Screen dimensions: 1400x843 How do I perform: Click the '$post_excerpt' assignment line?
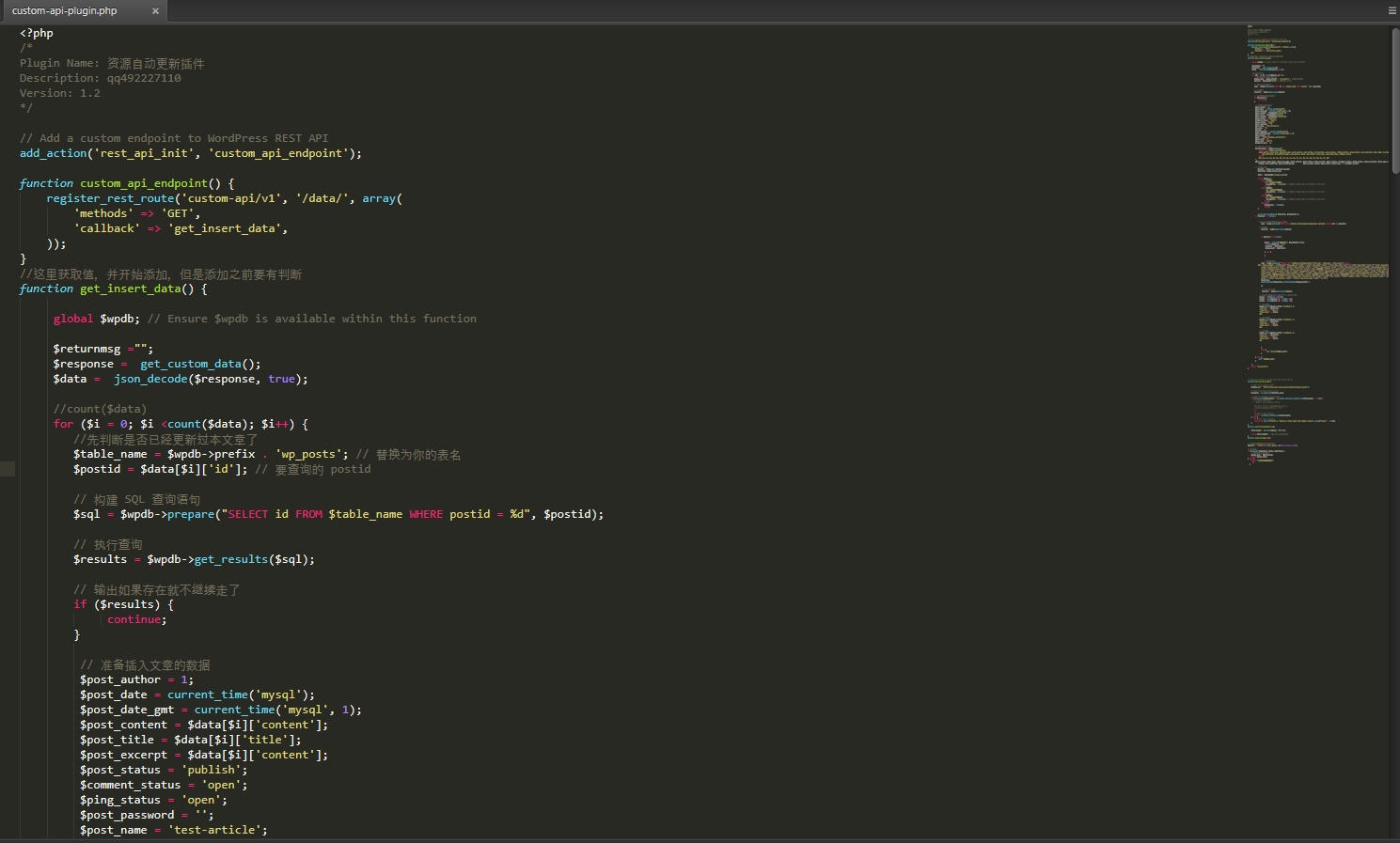pyautogui.click(x=204, y=755)
